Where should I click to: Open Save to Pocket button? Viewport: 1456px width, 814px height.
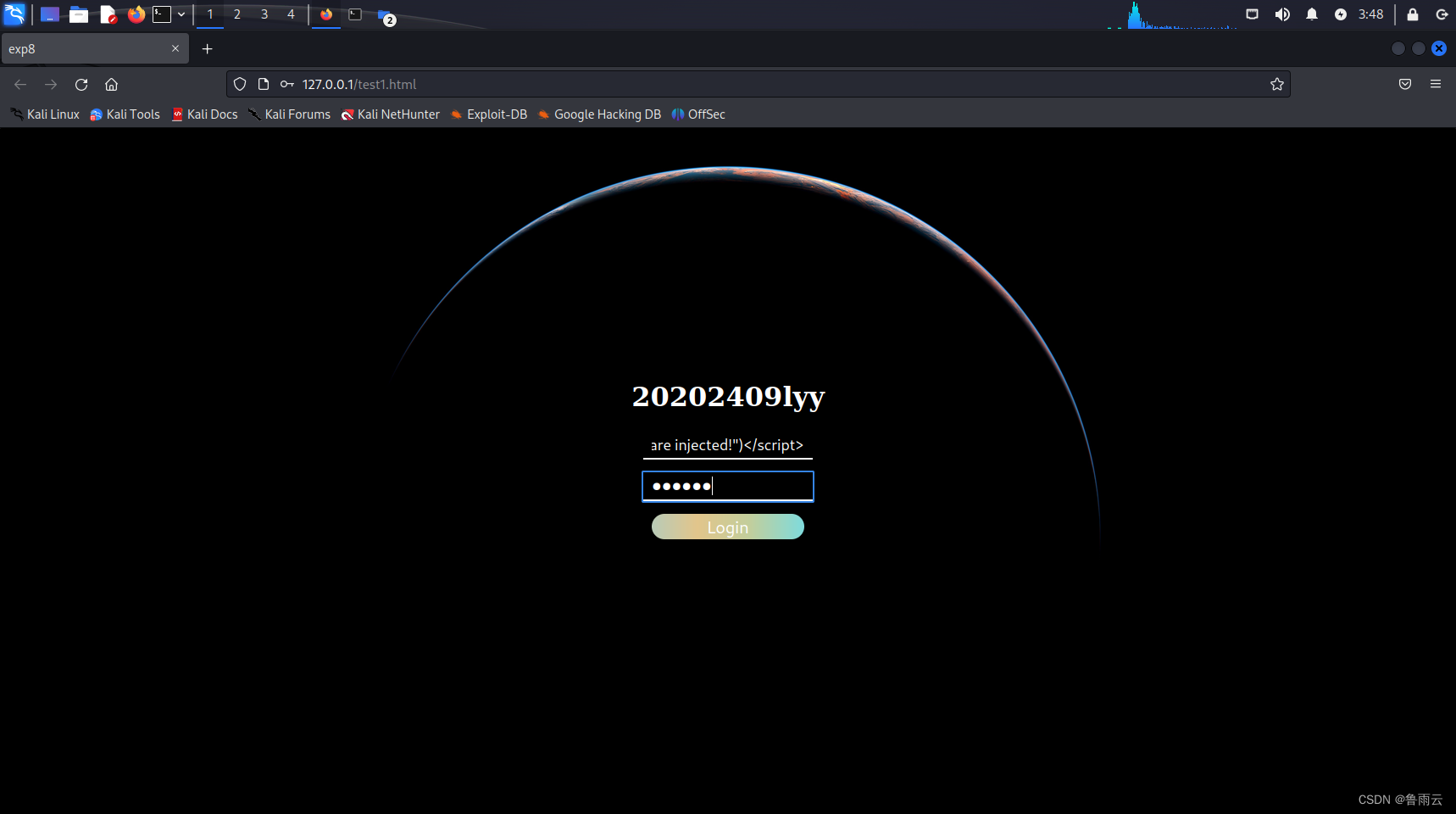click(x=1405, y=84)
